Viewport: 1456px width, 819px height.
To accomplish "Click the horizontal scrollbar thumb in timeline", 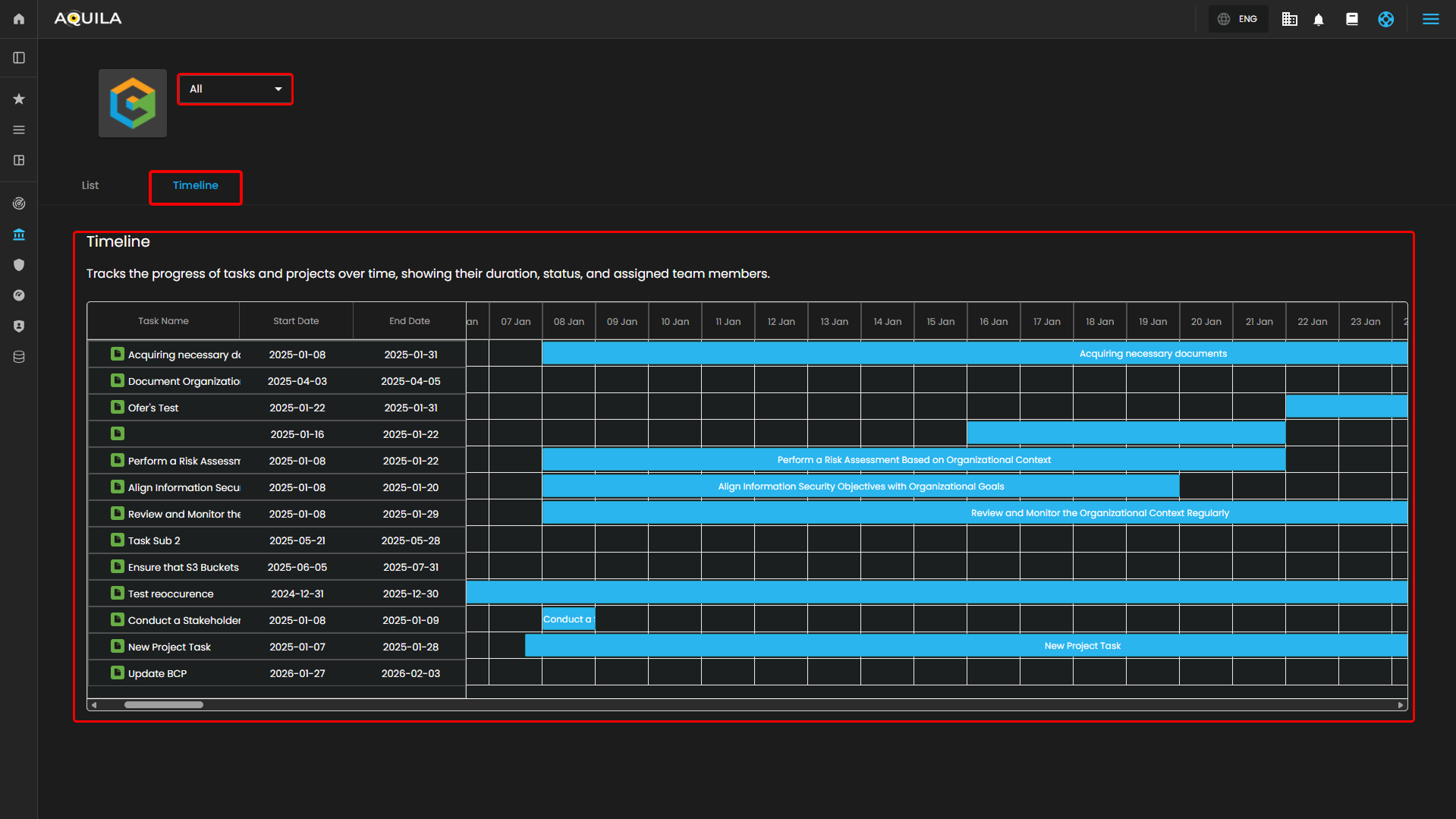I will (x=163, y=705).
